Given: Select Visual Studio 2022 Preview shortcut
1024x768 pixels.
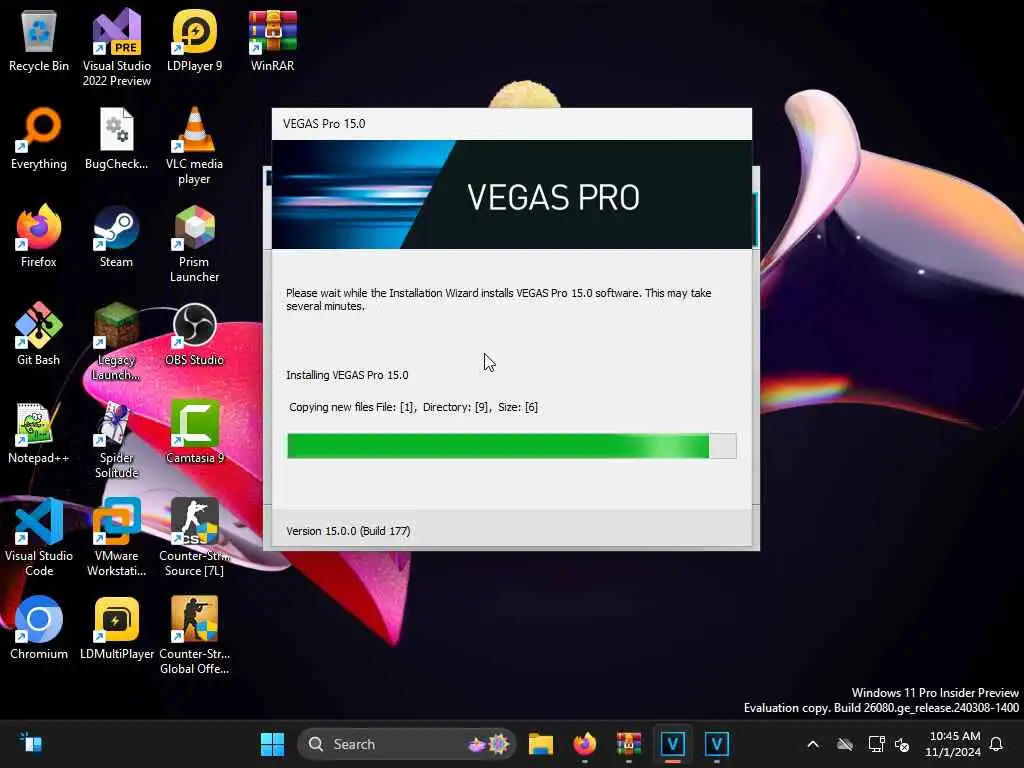Looking at the screenshot, I should [x=116, y=47].
